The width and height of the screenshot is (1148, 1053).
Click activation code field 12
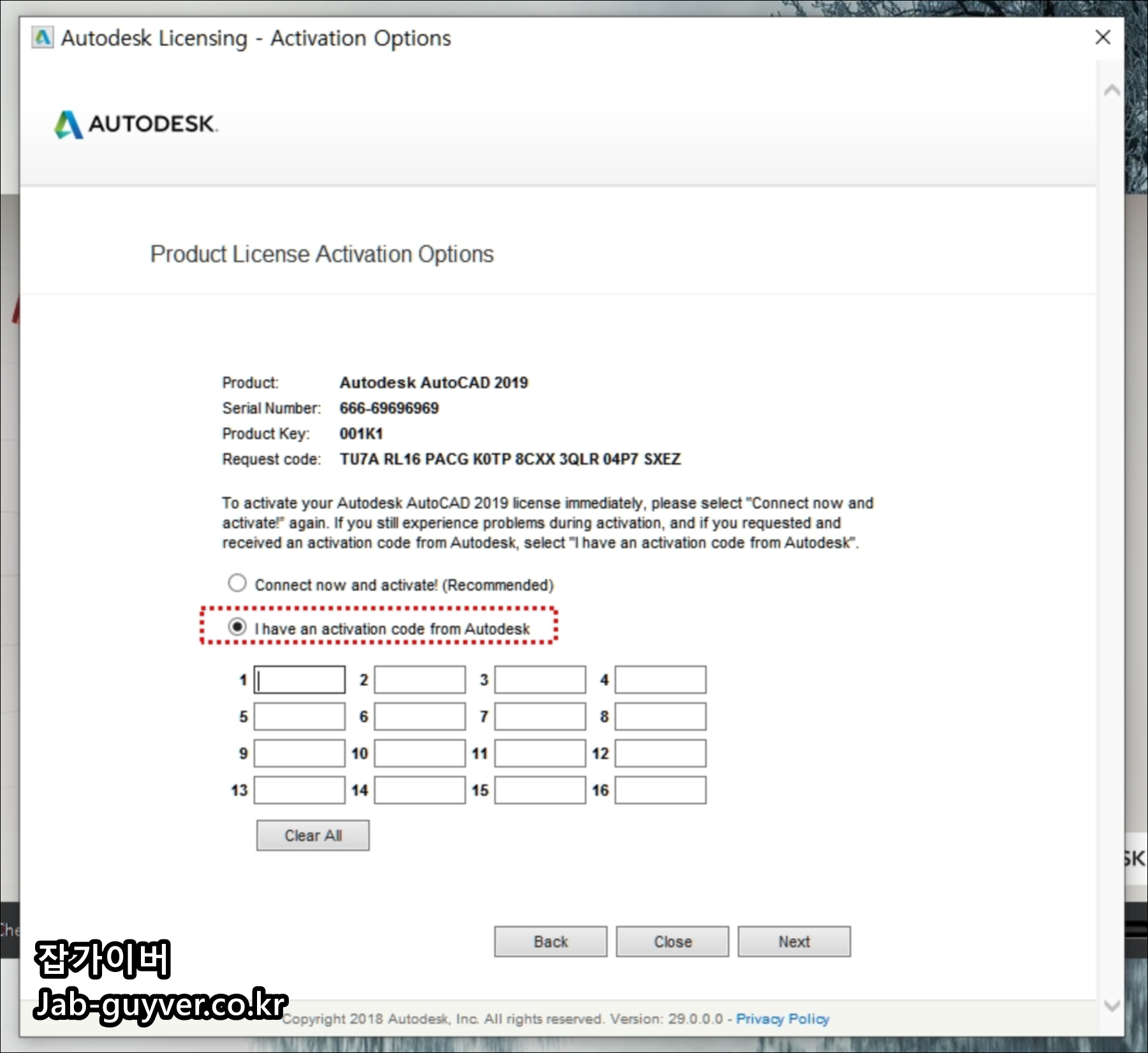coord(661,753)
